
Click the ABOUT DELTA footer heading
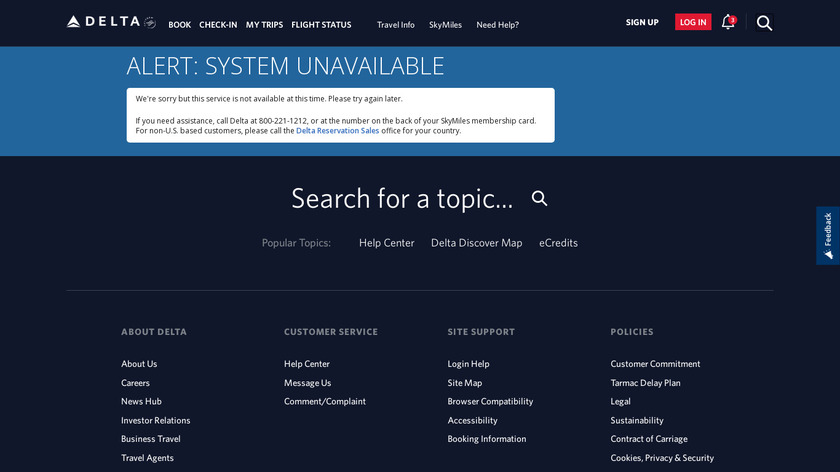point(154,332)
